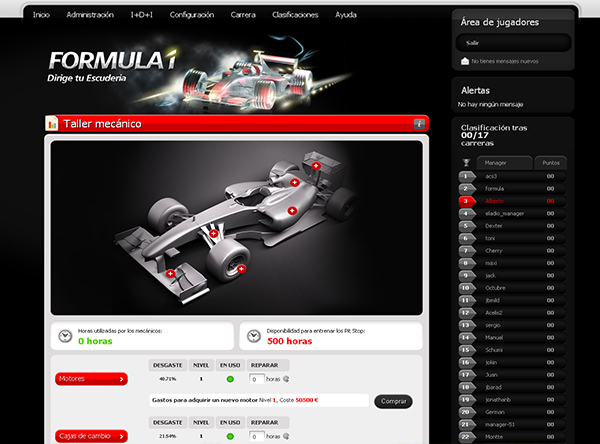Open the Clasificaciones menu

tap(295, 15)
